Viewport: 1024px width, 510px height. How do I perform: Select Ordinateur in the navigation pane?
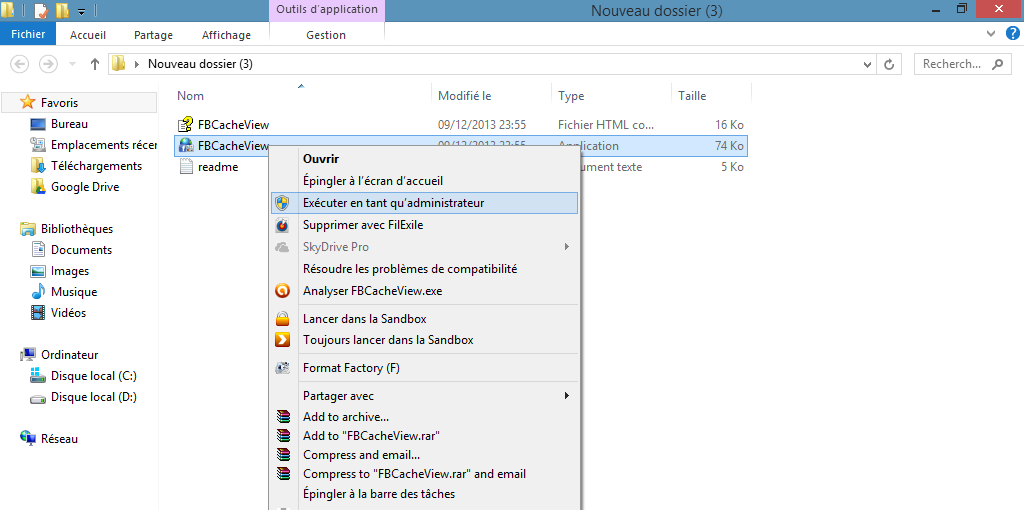[x=70, y=355]
